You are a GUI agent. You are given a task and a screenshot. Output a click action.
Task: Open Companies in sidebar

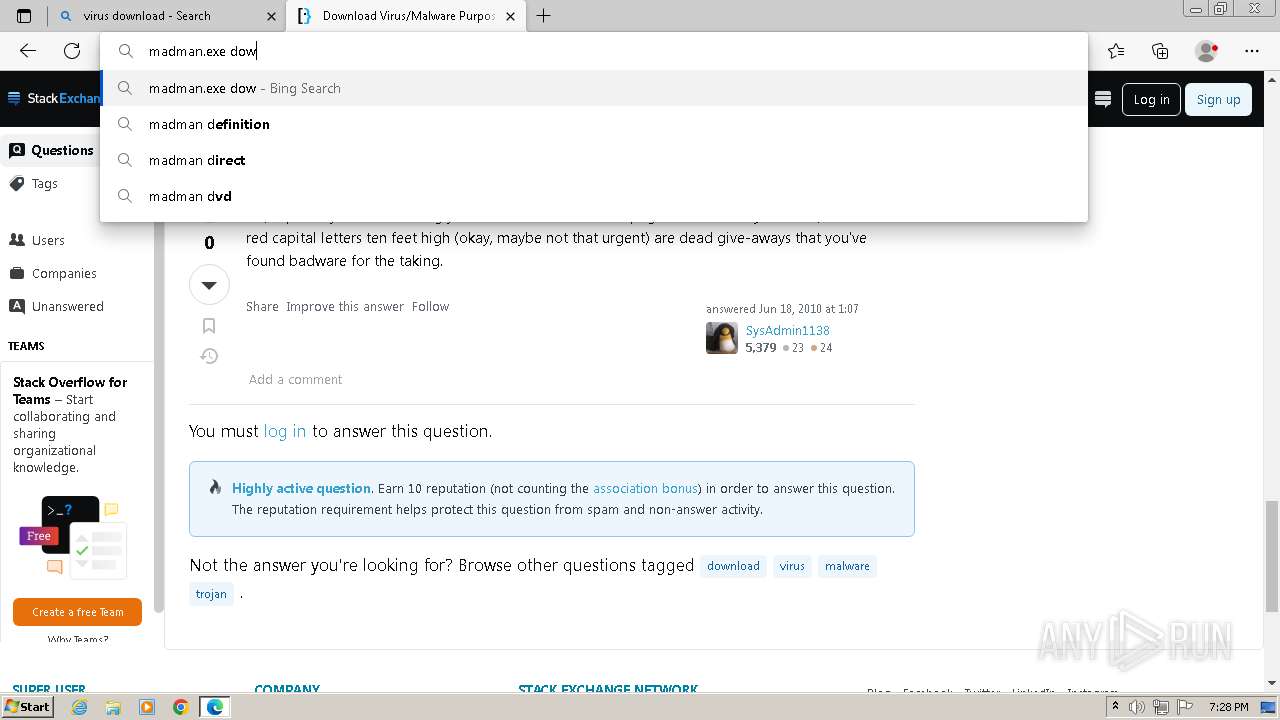click(64, 273)
